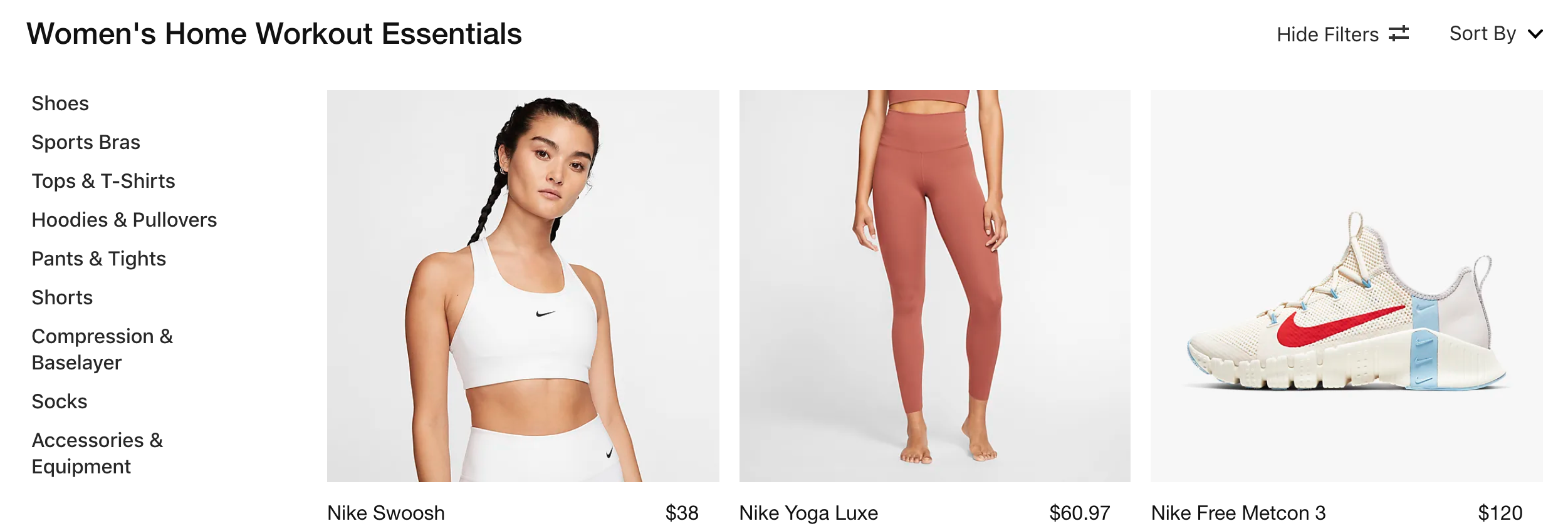Choose the Pants & Tights filter
The image size is (1568, 531).
[99, 259]
